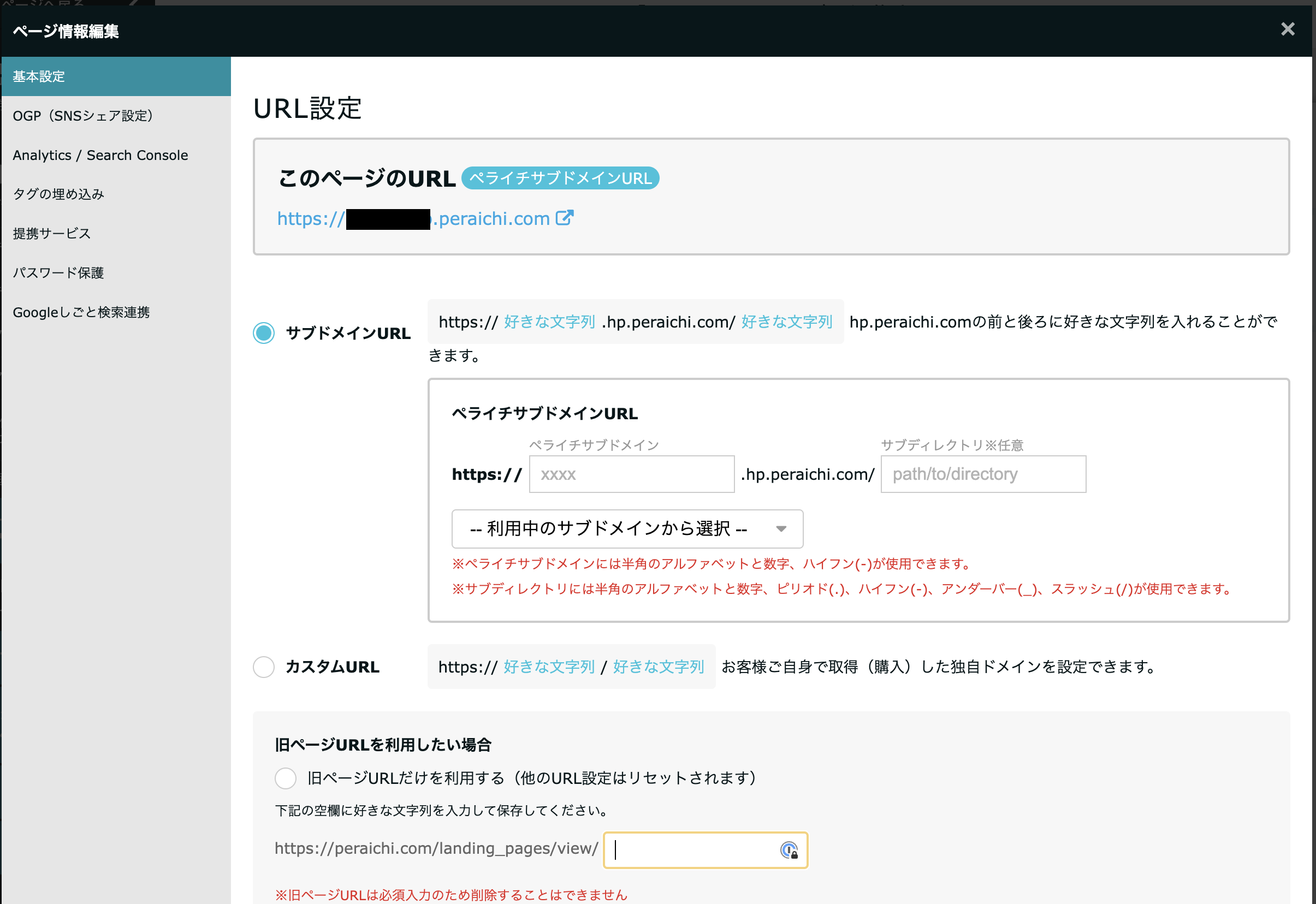Viewport: 1316px width, 904px height.
Task: Click the ペライチサブドメインURL badge
Action: (x=560, y=179)
